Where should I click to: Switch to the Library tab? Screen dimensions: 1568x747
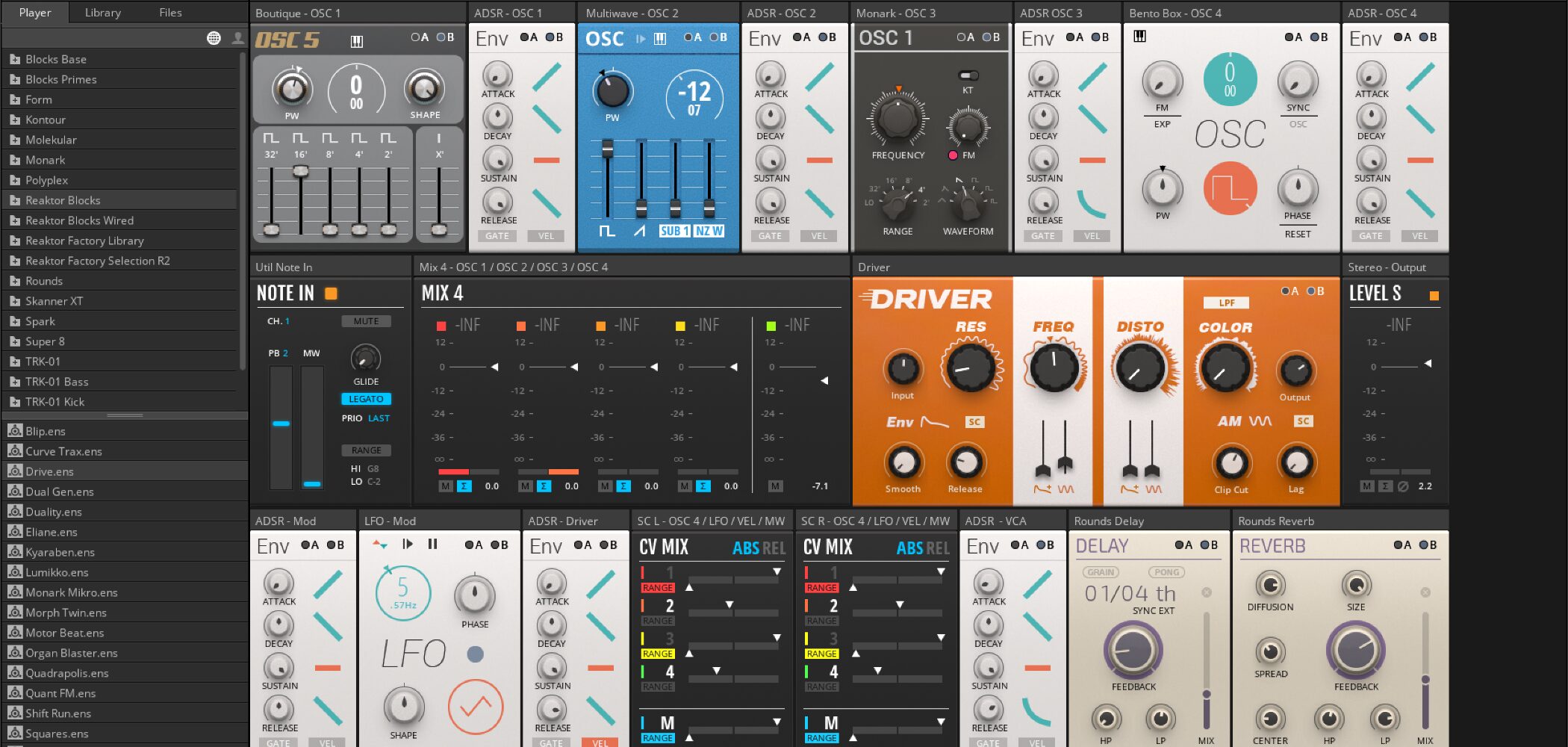click(102, 12)
